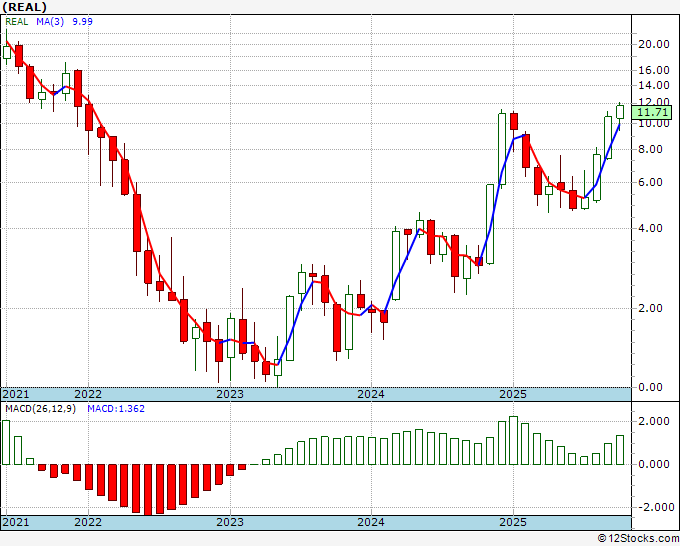This screenshot has height=546, width=680.
Task: Click the tallest green MACD bar at 2025
Action: [x=513, y=441]
